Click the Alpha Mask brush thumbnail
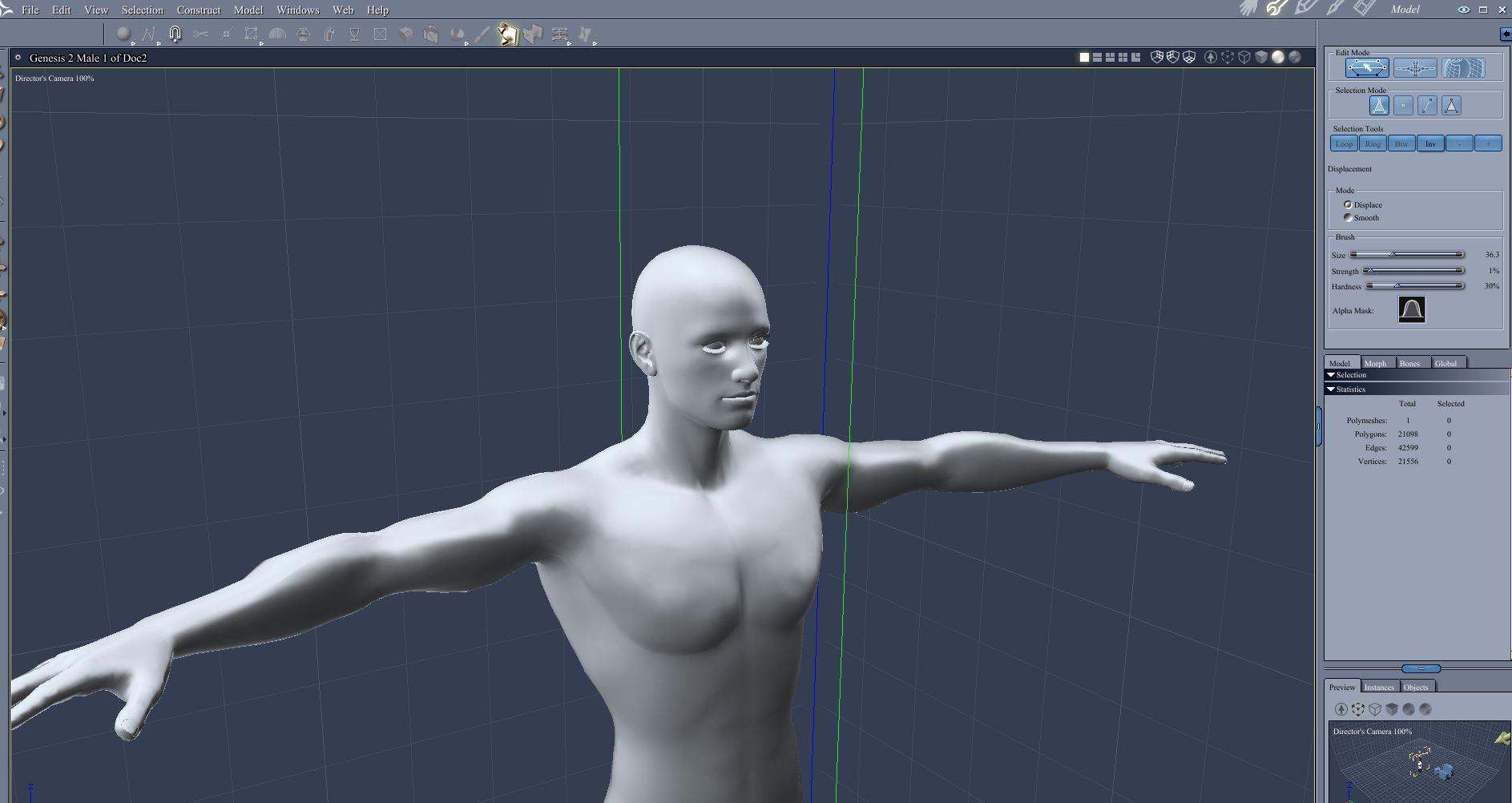The image size is (1512, 803). pyautogui.click(x=1412, y=309)
